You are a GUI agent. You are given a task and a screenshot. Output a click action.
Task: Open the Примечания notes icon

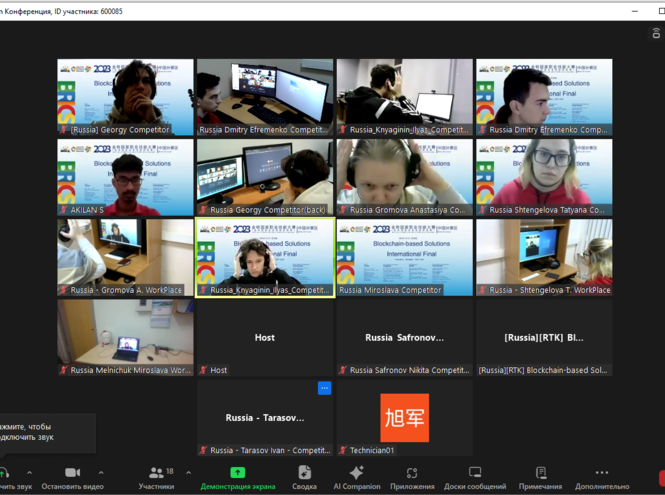541,472
